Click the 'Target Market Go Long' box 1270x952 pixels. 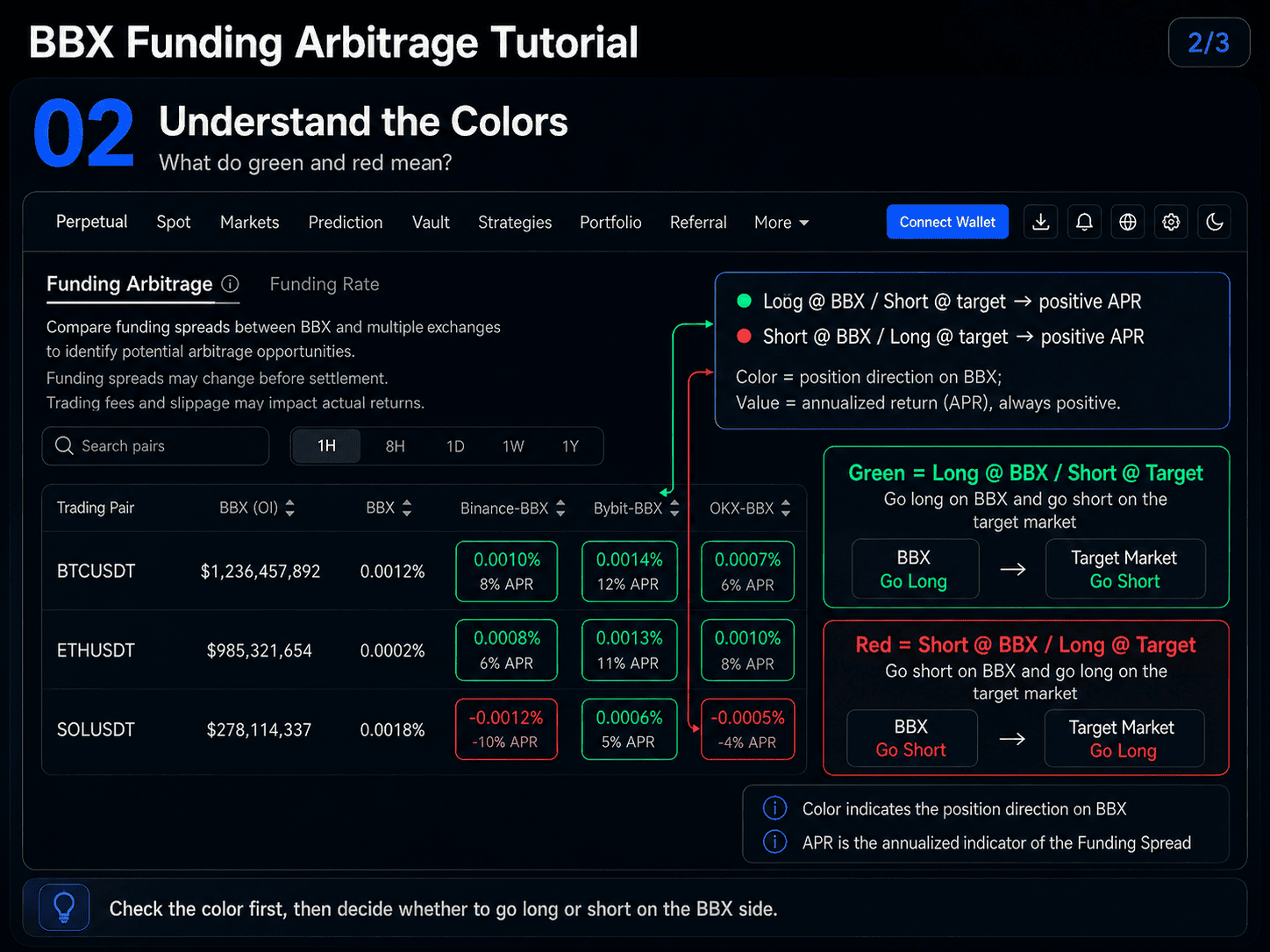(1124, 738)
